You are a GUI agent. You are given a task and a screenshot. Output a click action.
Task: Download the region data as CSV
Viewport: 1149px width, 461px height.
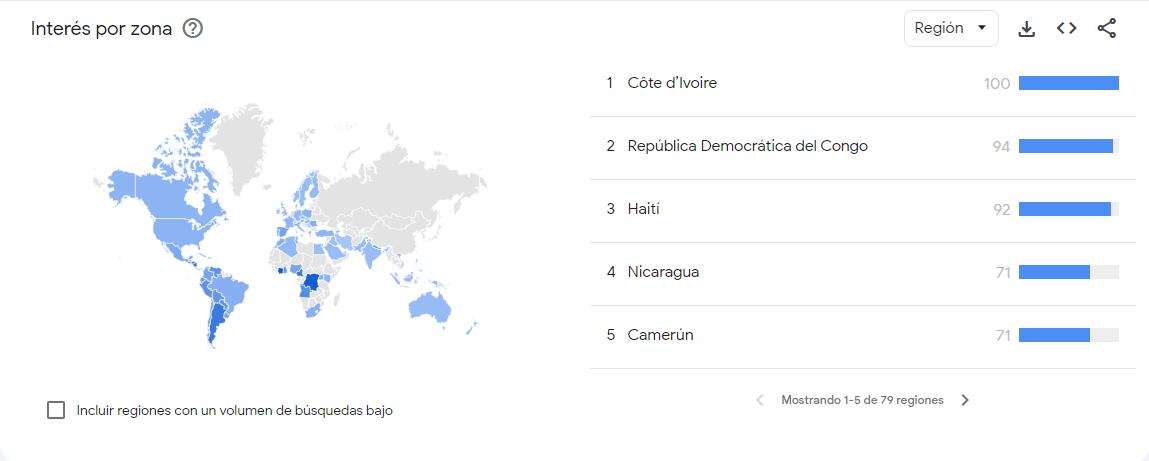1026,29
